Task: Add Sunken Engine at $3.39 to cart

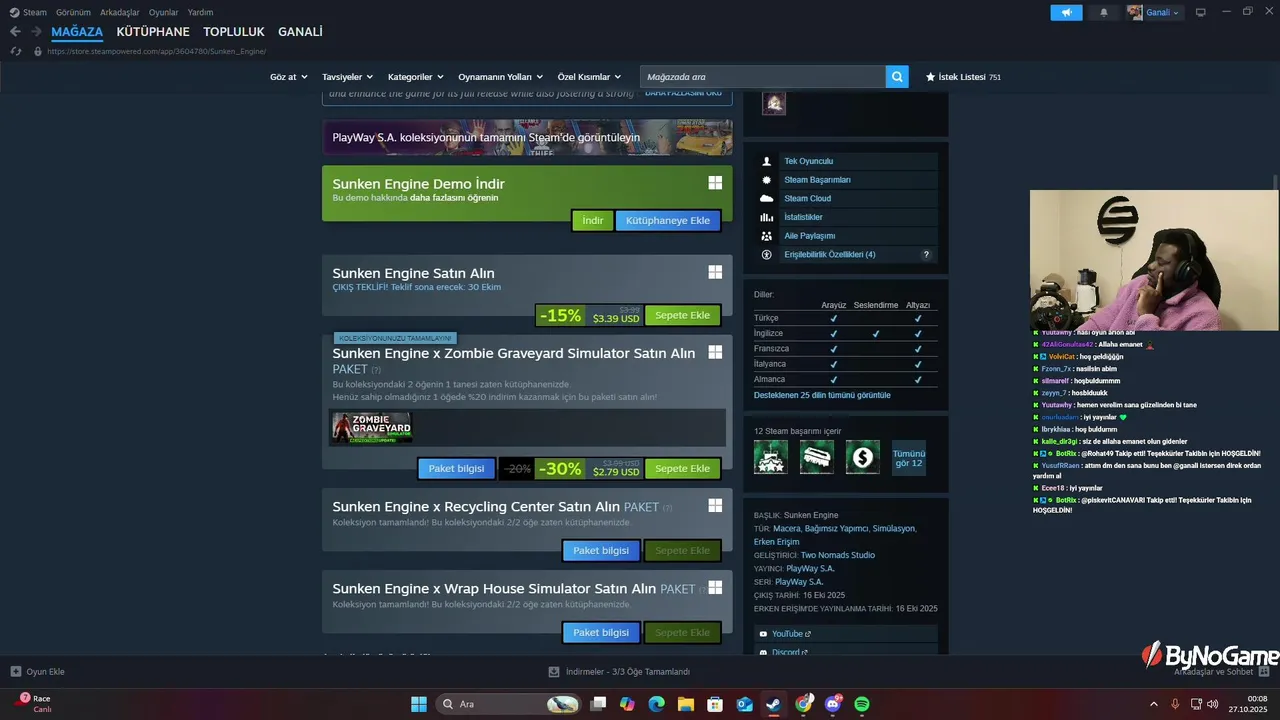Action: pos(682,315)
